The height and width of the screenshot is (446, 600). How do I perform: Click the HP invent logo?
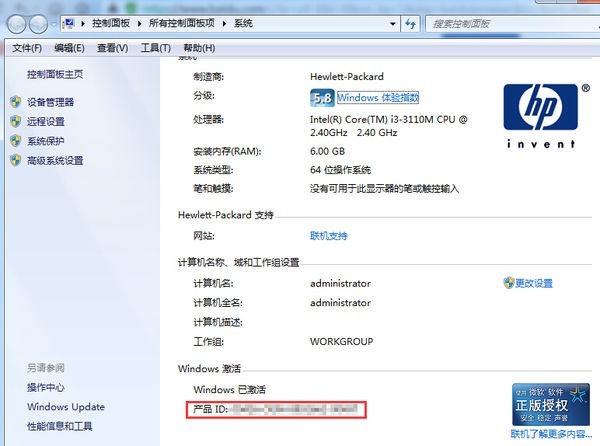pos(541,114)
